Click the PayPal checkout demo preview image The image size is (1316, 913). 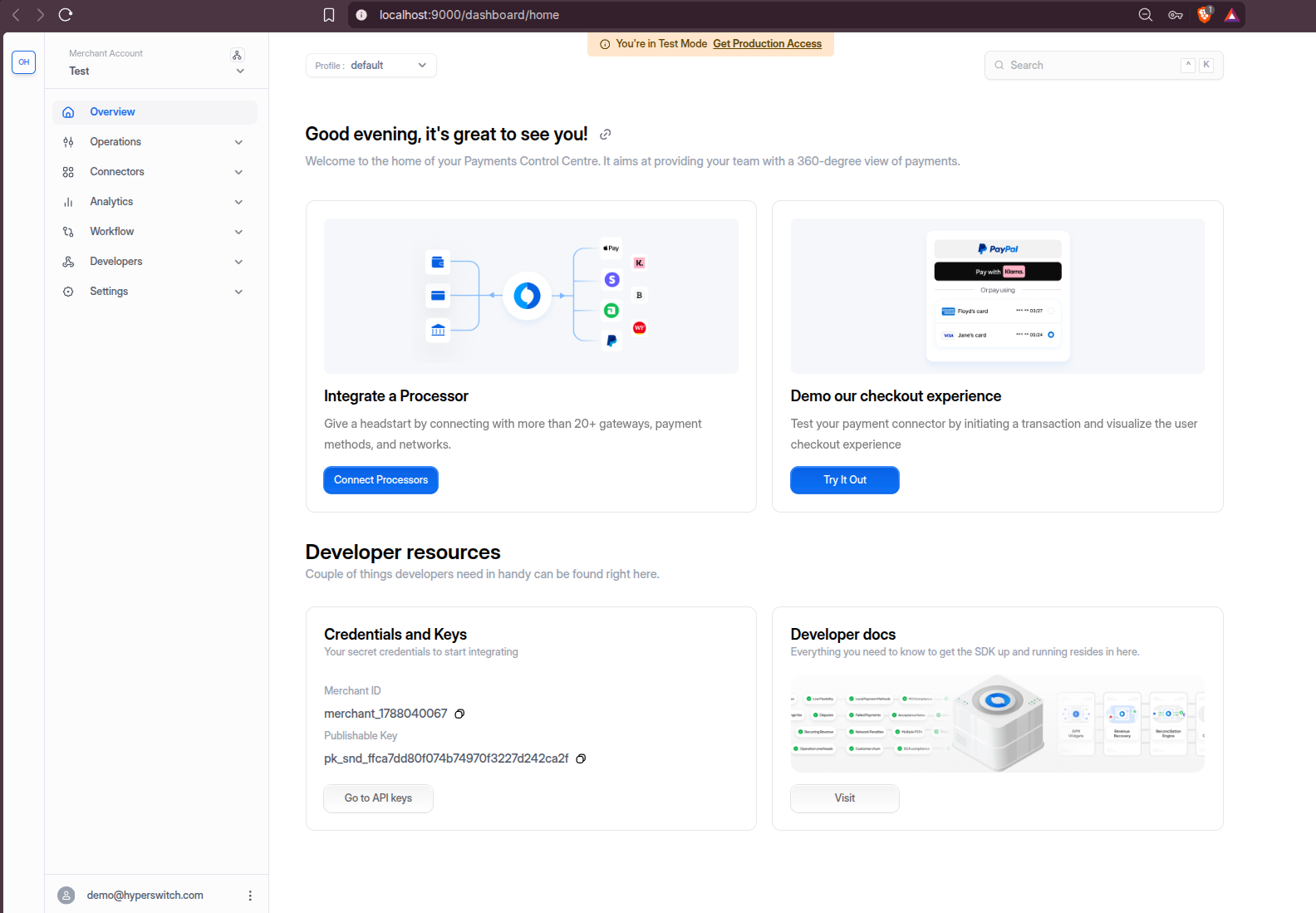coord(998,296)
